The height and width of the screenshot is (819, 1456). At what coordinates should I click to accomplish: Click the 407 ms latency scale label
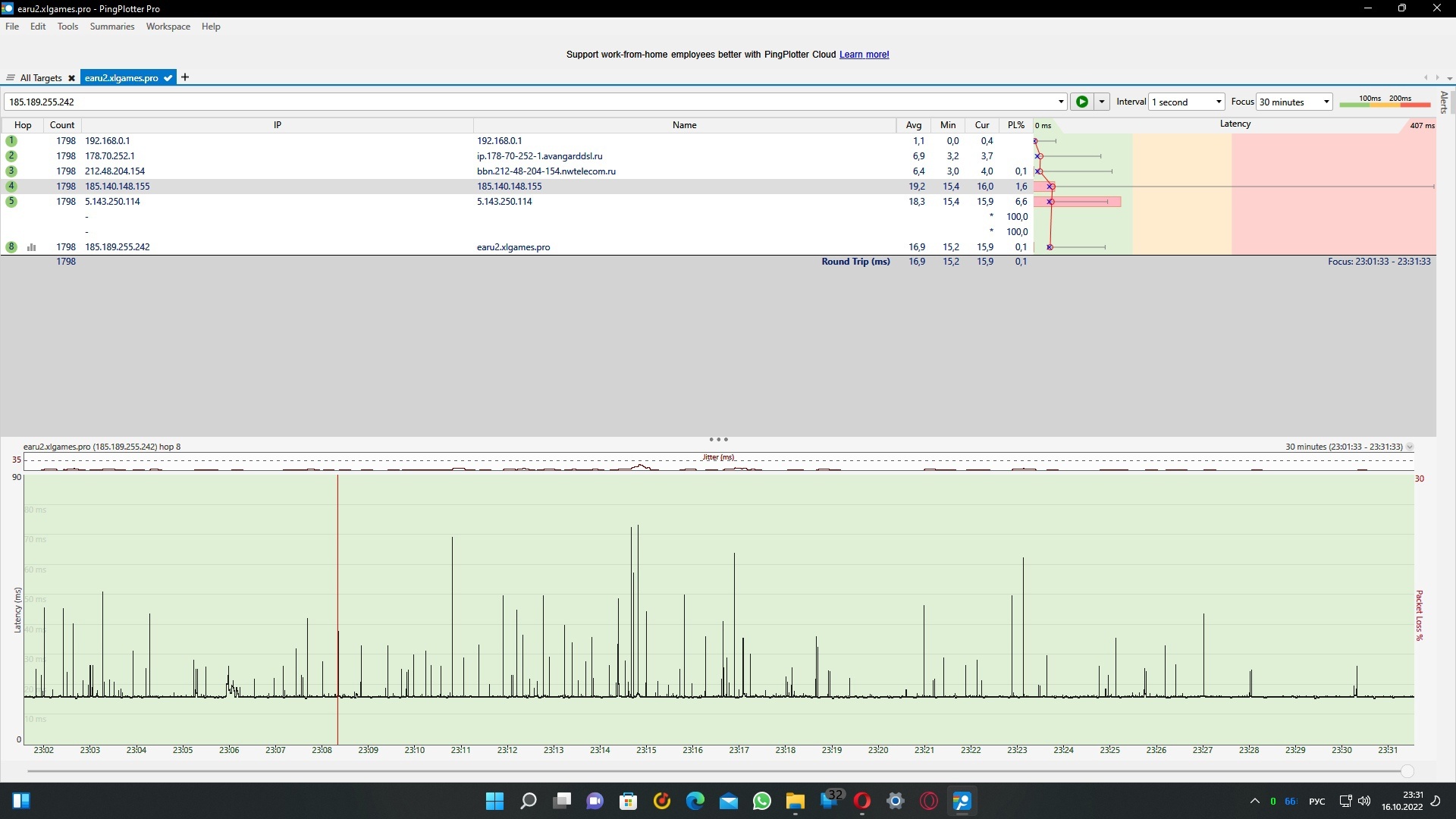1422,126
